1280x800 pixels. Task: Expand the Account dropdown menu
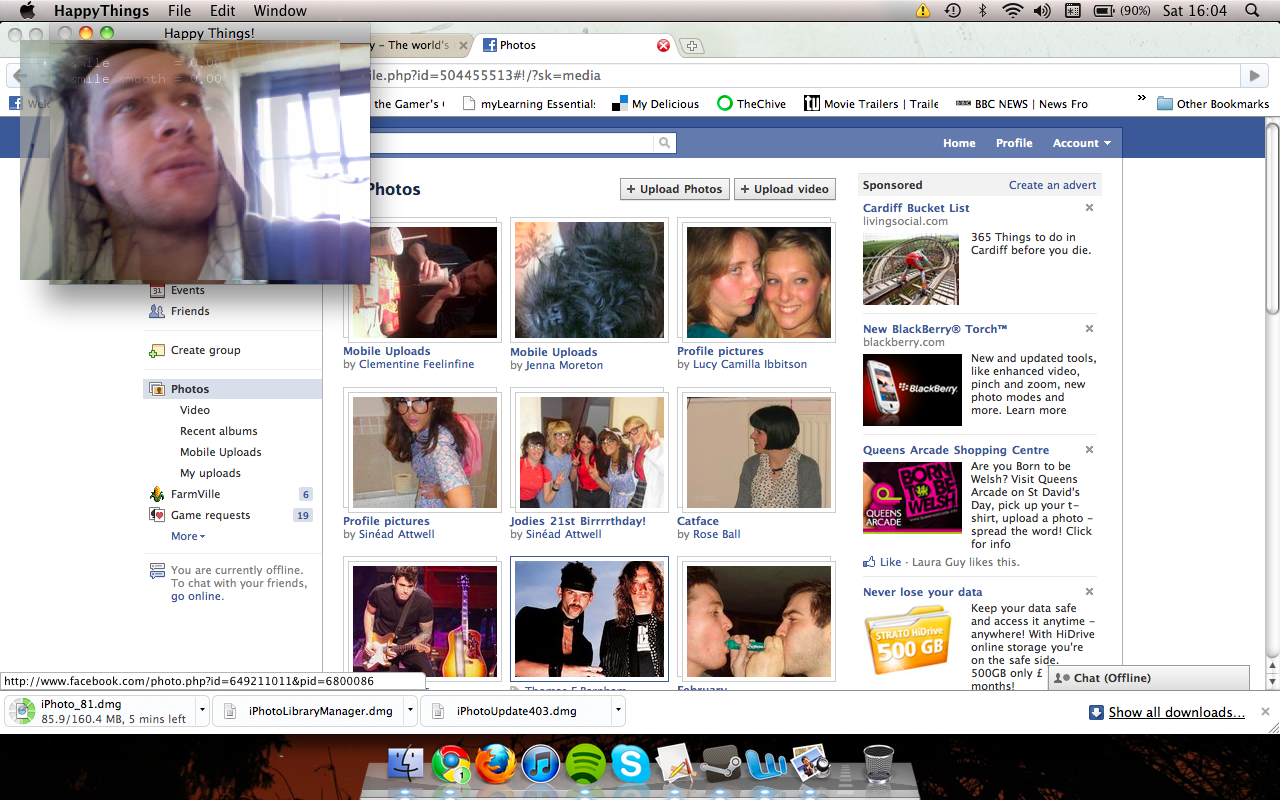click(x=1081, y=143)
